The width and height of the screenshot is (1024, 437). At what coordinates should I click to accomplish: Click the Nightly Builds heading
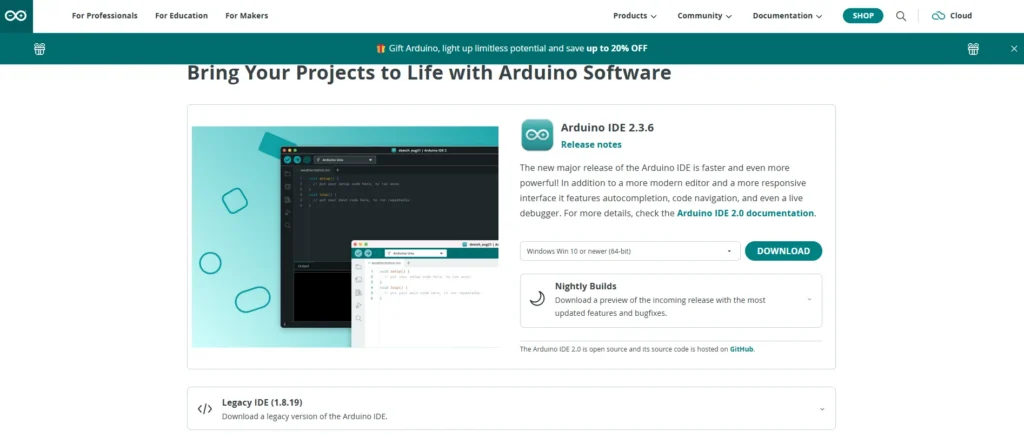click(586, 286)
